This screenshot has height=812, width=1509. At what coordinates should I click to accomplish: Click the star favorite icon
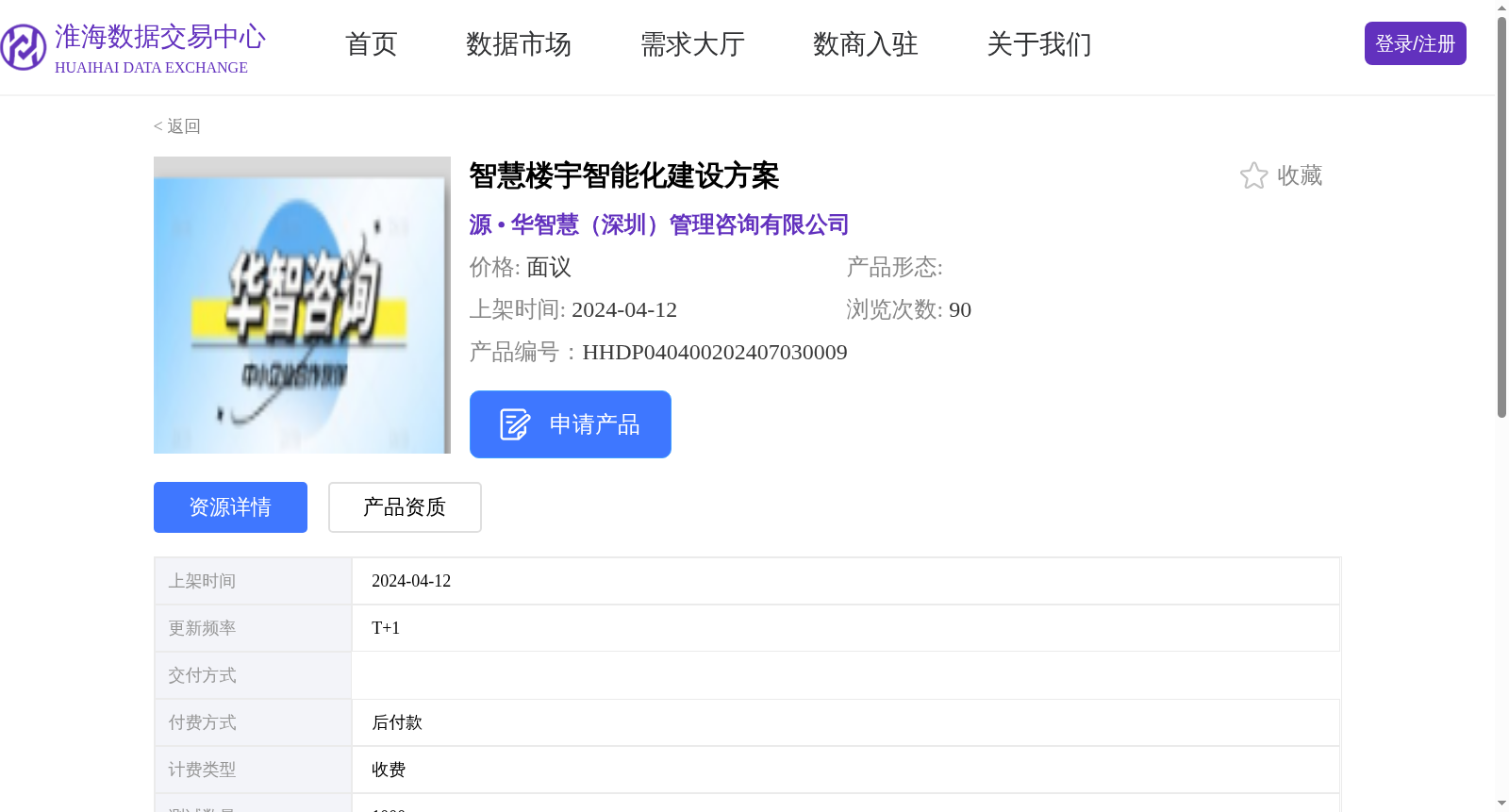[1253, 175]
